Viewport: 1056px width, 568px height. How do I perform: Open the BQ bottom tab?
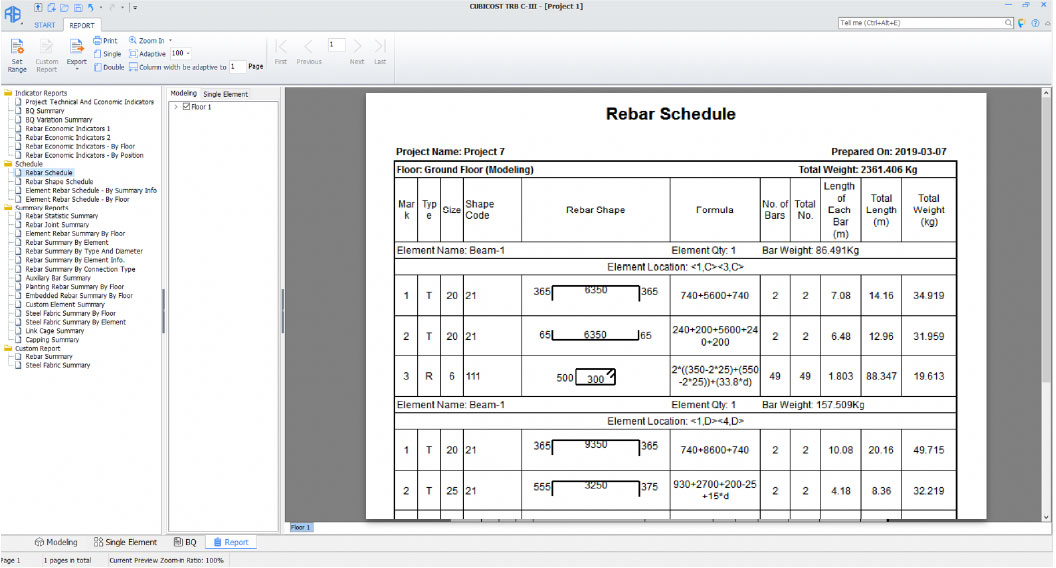point(185,542)
